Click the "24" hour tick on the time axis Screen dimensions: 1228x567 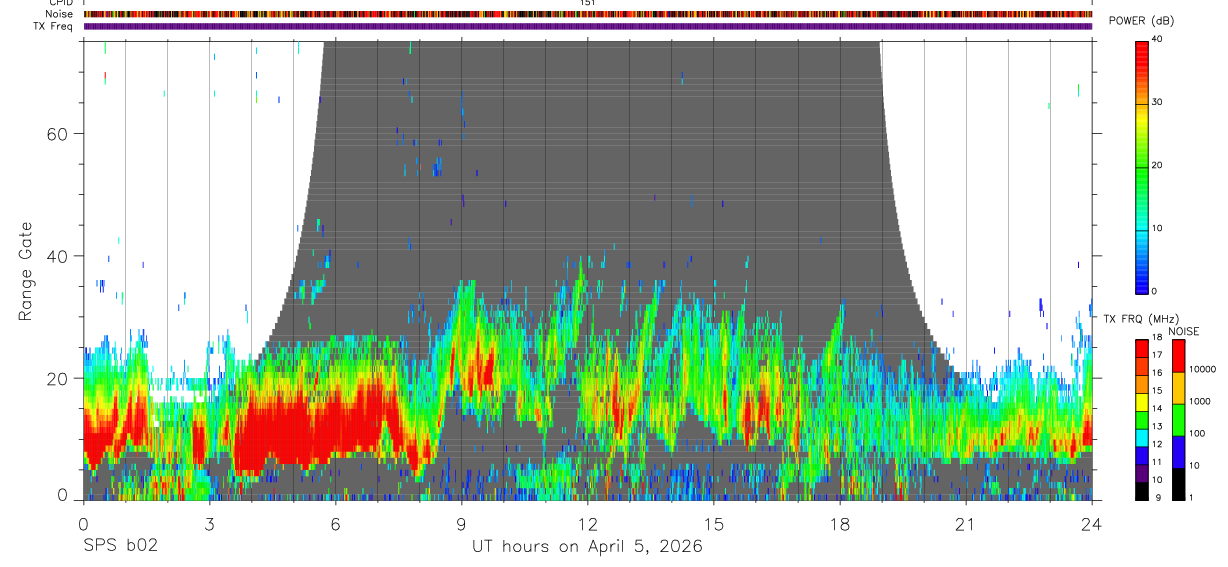click(x=1091, y=524)
